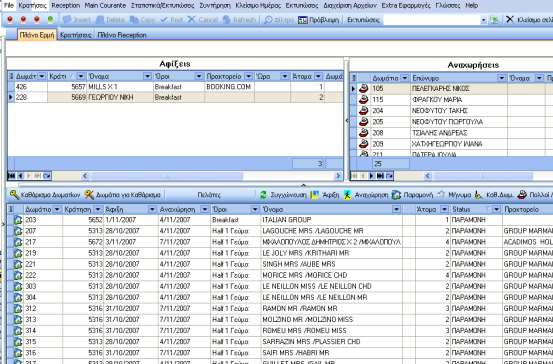553x364 pixels.
Task: Click the departure icon in room 105 row
Action: click(x=364, y=89)
